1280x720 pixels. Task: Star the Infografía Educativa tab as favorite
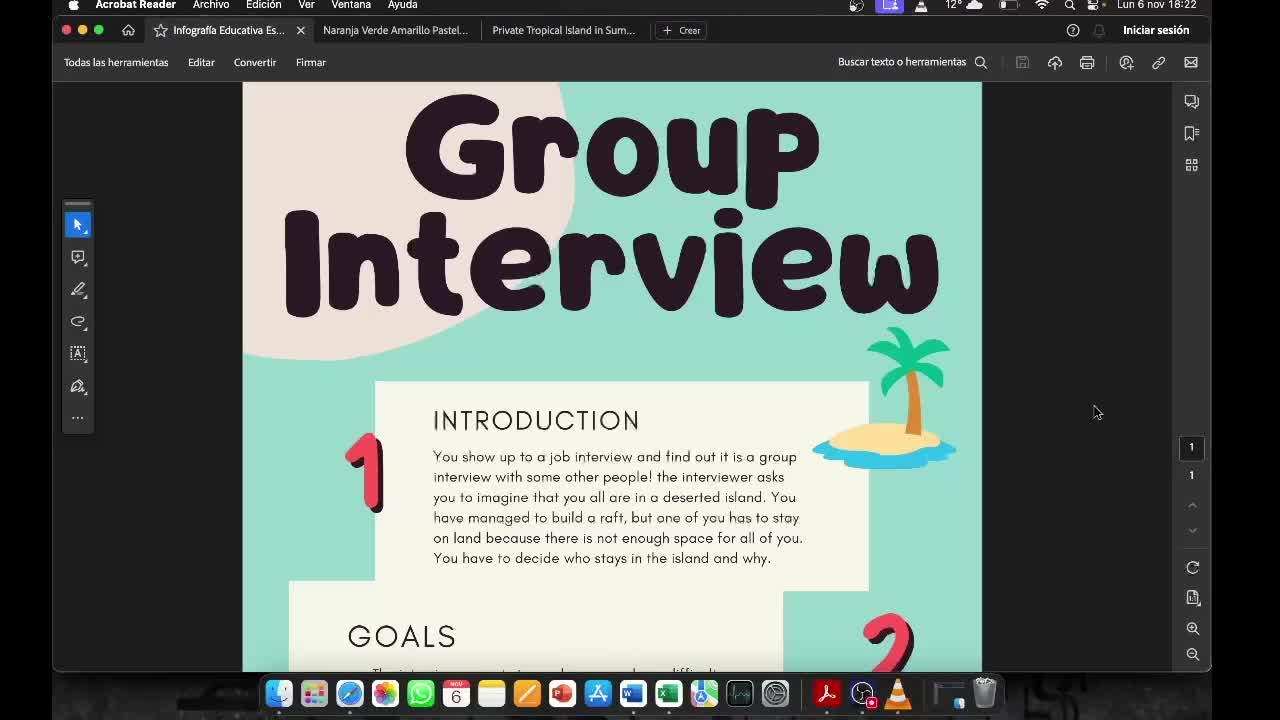[160, 30]
